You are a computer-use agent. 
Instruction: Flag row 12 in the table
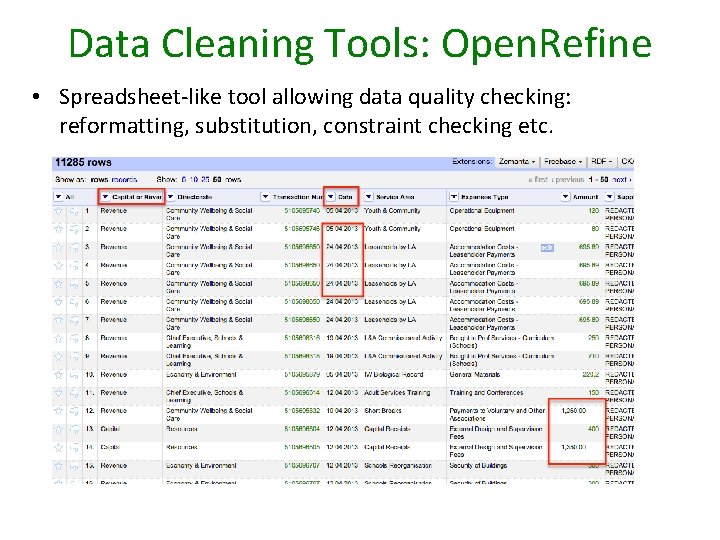click(74, 412)
